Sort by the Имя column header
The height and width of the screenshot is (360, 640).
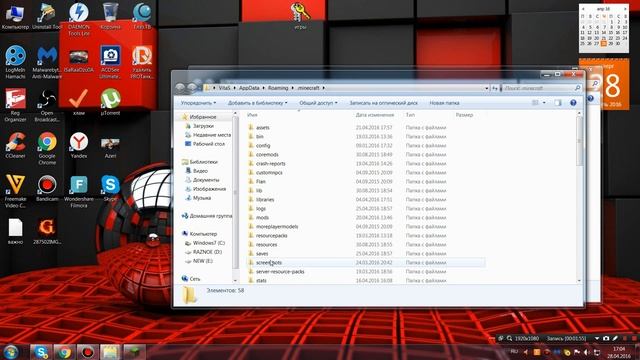pos(252,115)
